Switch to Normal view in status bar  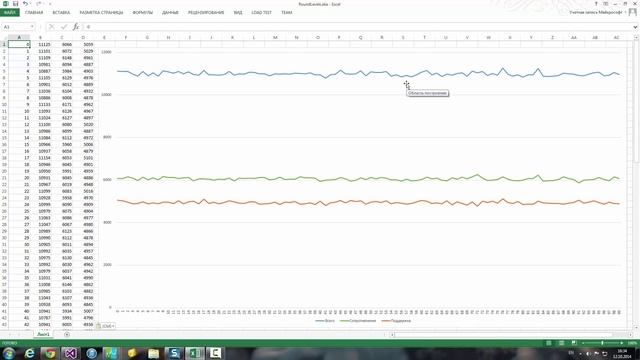[x=549, y=343]
